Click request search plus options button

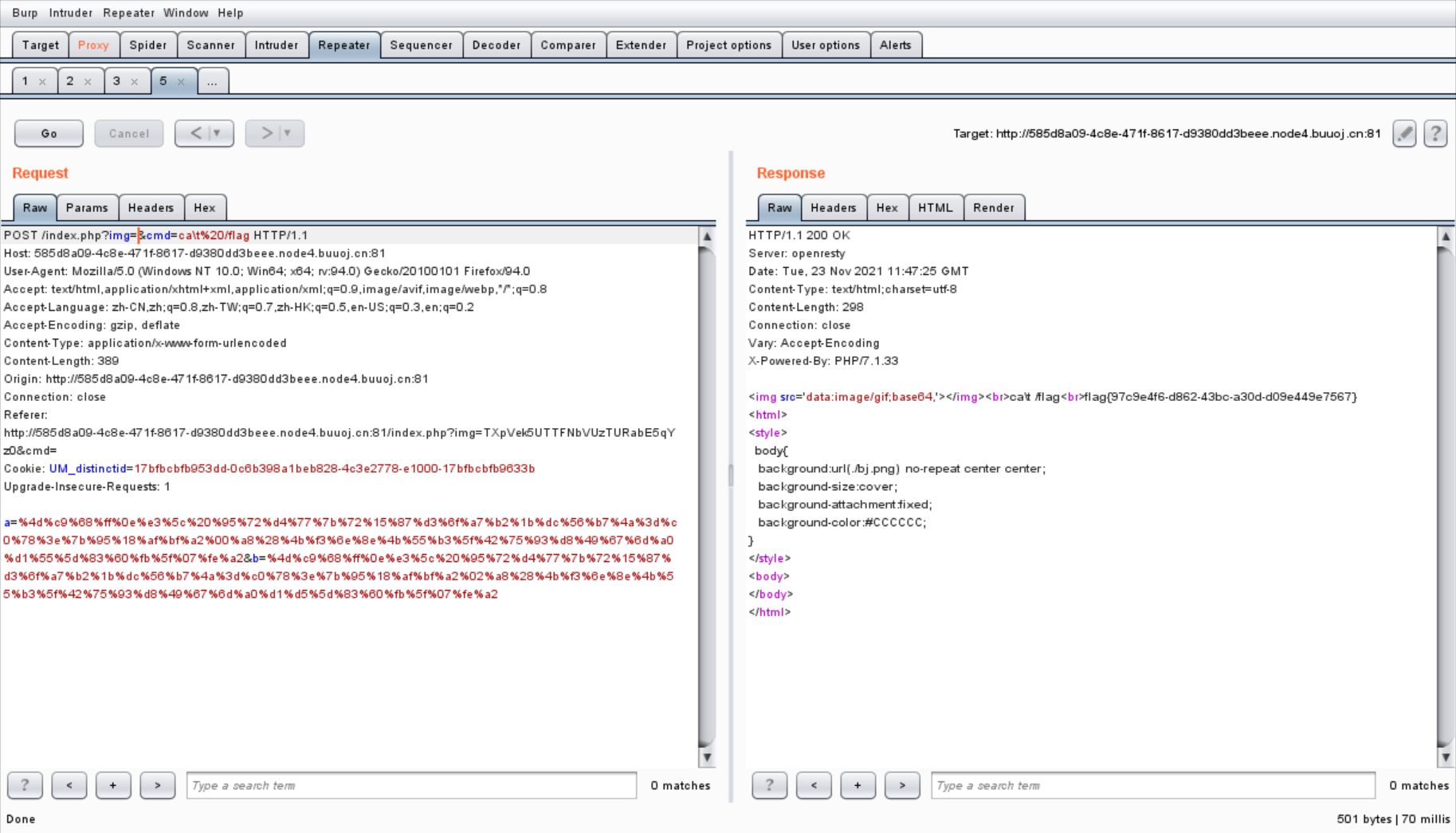113,785
